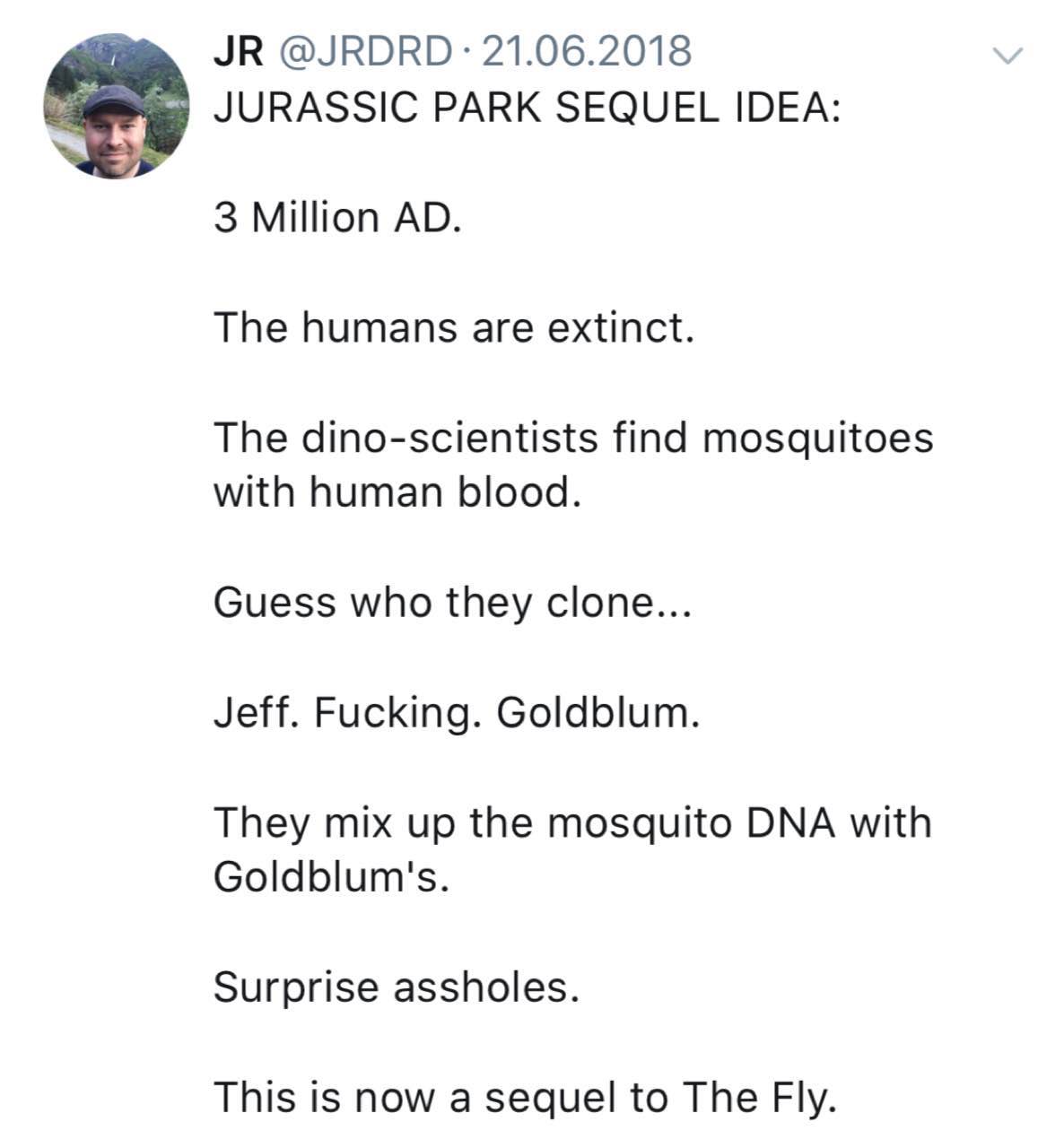Viewport: 1064px width, 1148px height.
Task: Open the tweet options chevron
Action: tap(1007, 57)
